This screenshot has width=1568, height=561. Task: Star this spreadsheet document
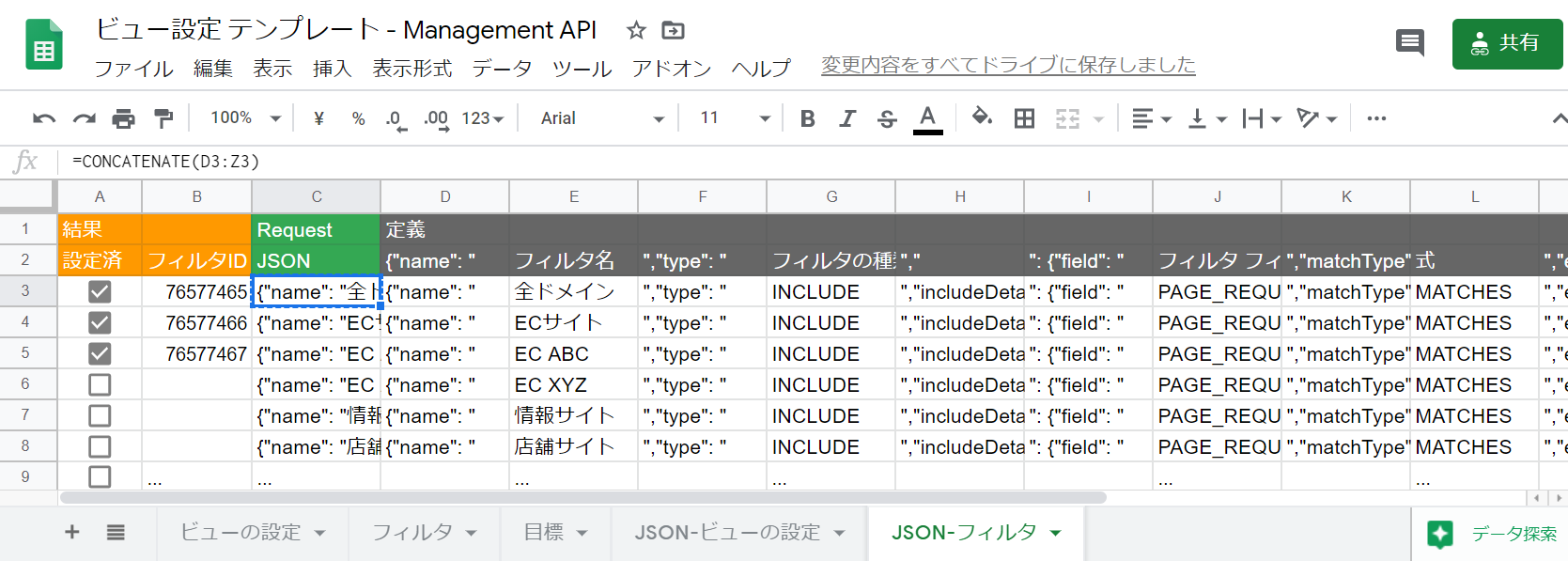pos(636,30)
